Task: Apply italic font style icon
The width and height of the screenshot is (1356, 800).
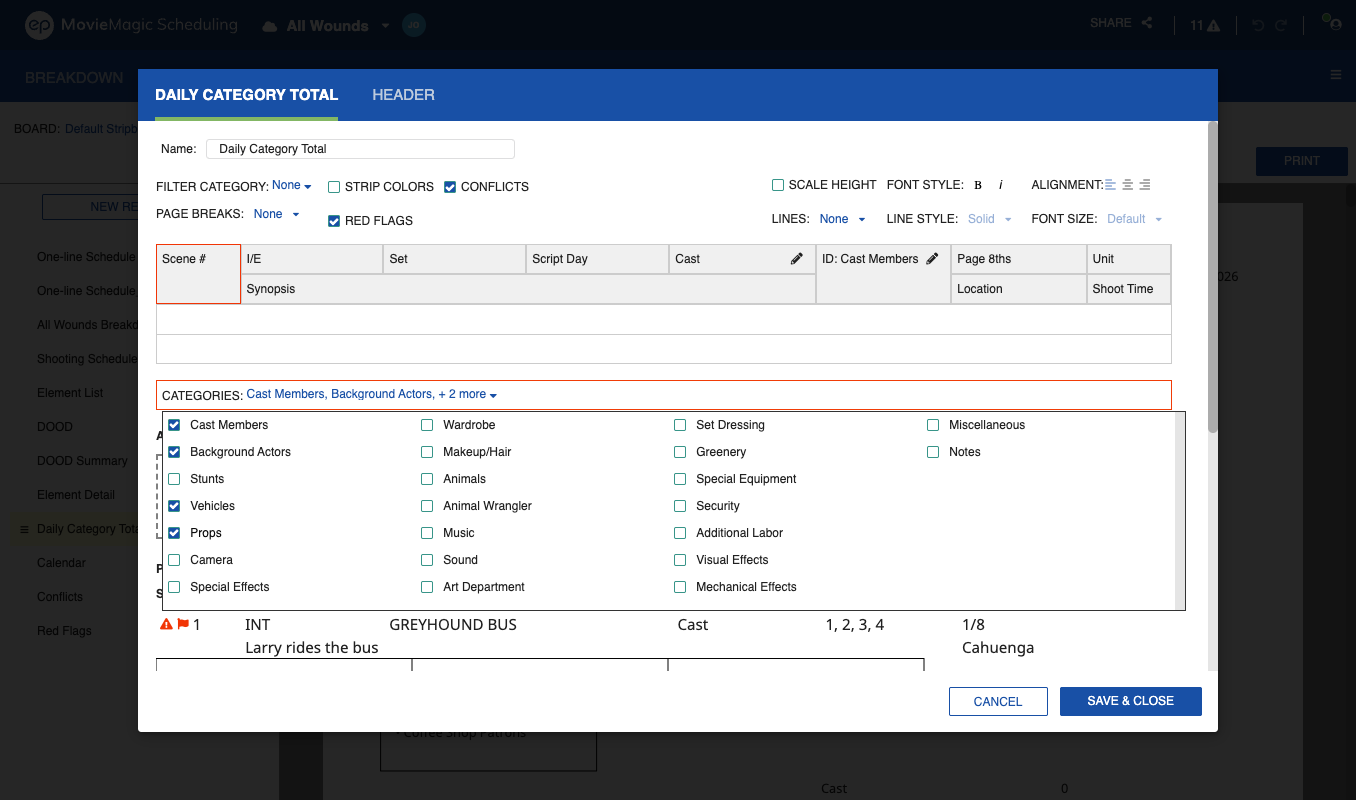Action: [x=1001, y=185]
